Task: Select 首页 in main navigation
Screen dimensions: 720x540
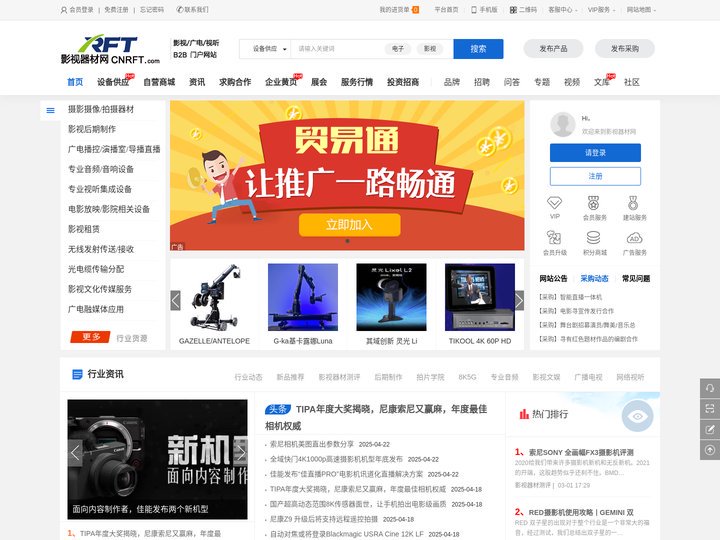Action: pos(75,82)
